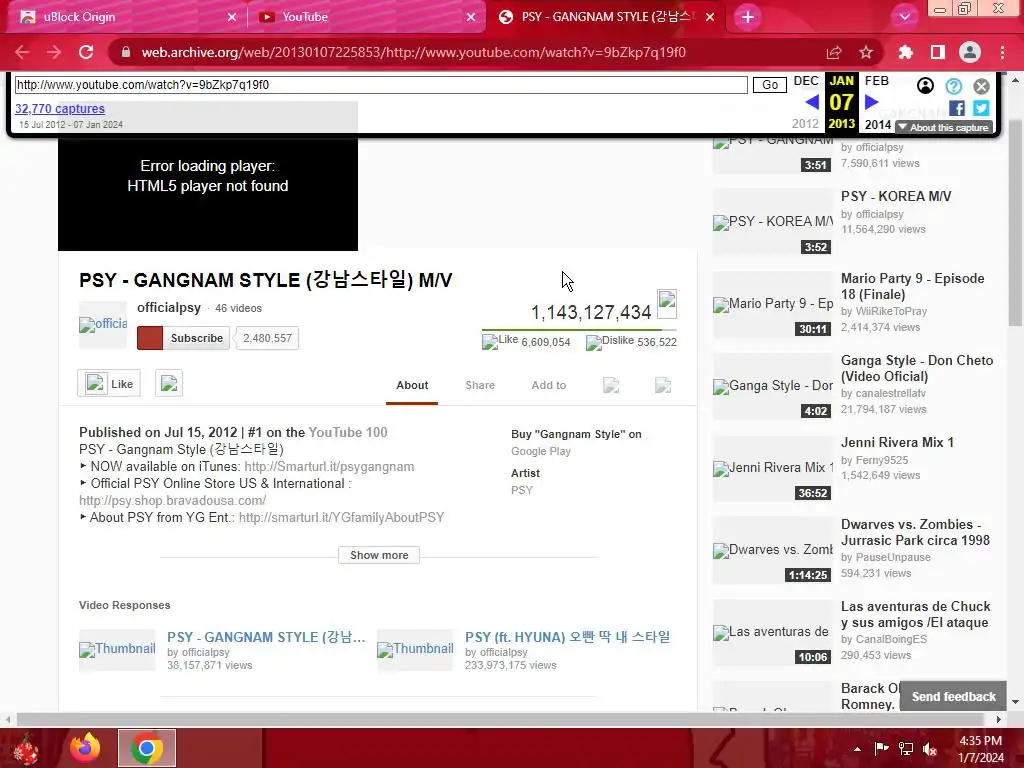1024x768 pixels.
Task: Go to previous capture with blue left arrow
Action: (x=812, y=103)
